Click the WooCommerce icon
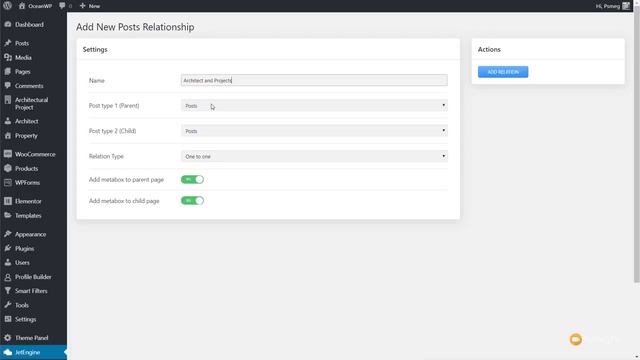Image resolution: width=640 pixels, height=360 pixels. 8,154
